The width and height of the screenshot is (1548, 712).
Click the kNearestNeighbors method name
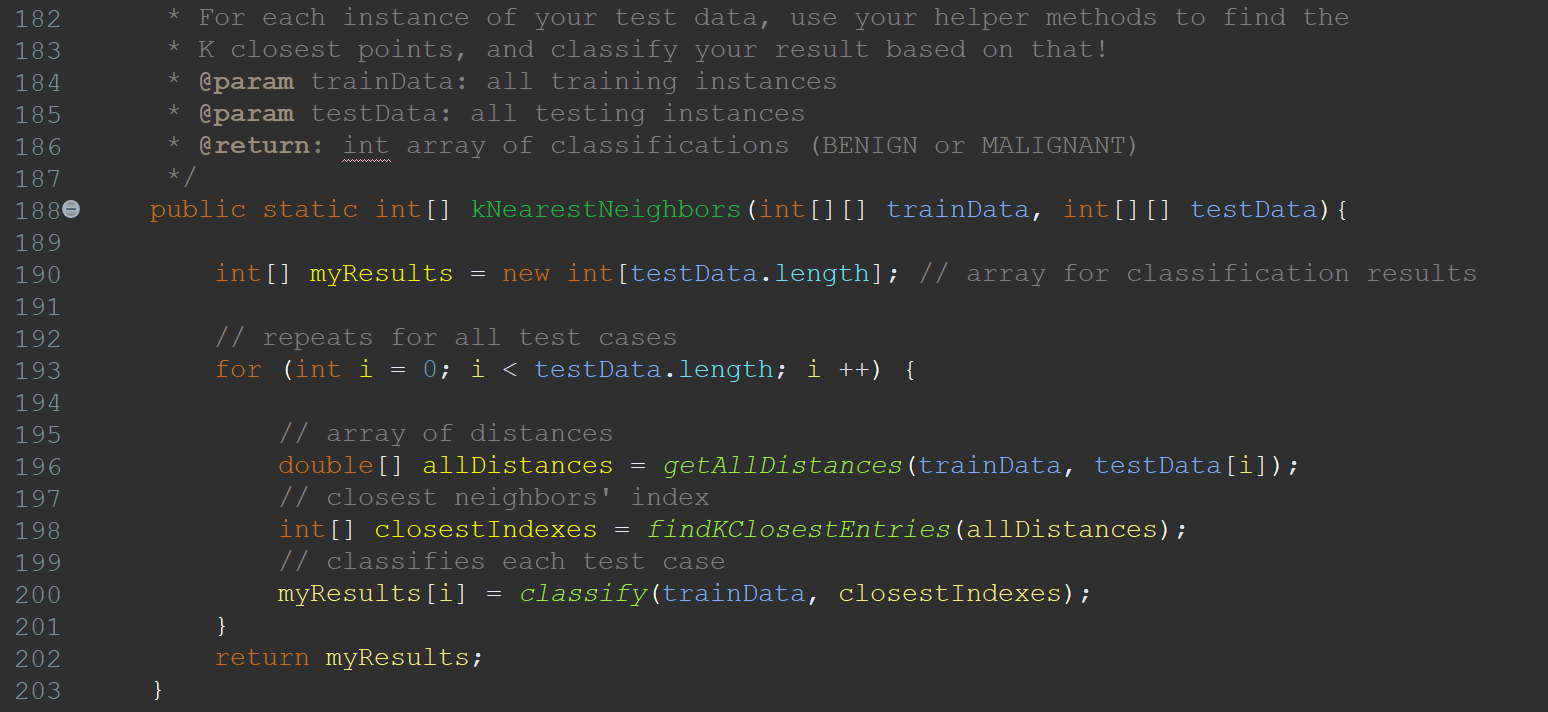coord(606,210)
